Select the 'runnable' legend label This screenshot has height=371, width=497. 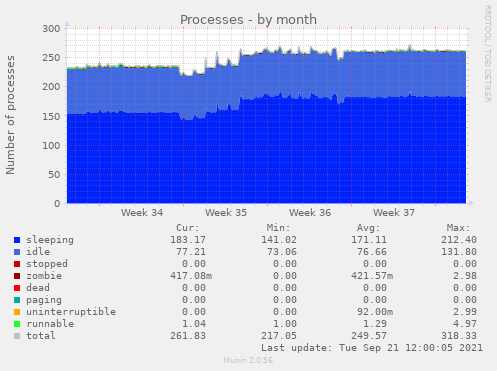pos(50,324)
